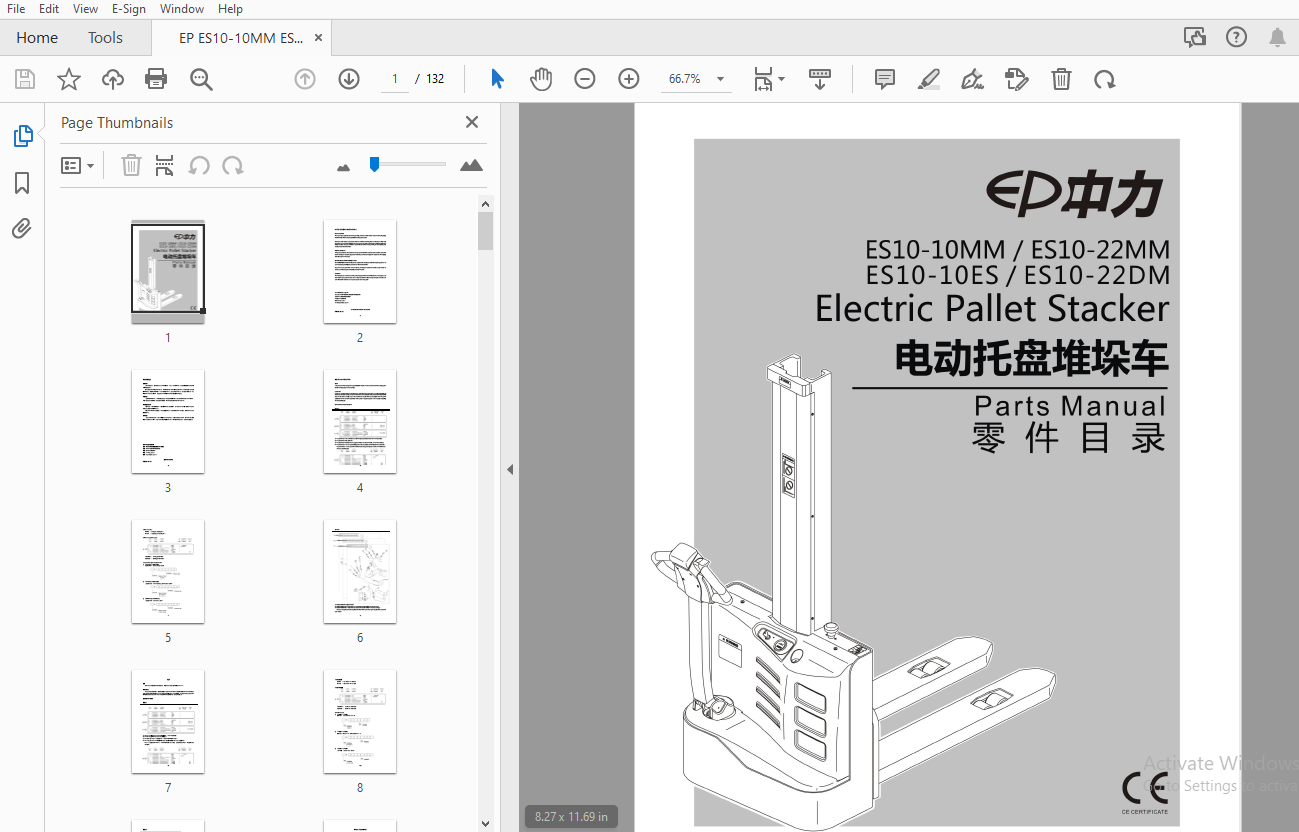This screenshot has height=832, width=1299.
Task: Open the E-Sign menu
Action: pos(128,9)
